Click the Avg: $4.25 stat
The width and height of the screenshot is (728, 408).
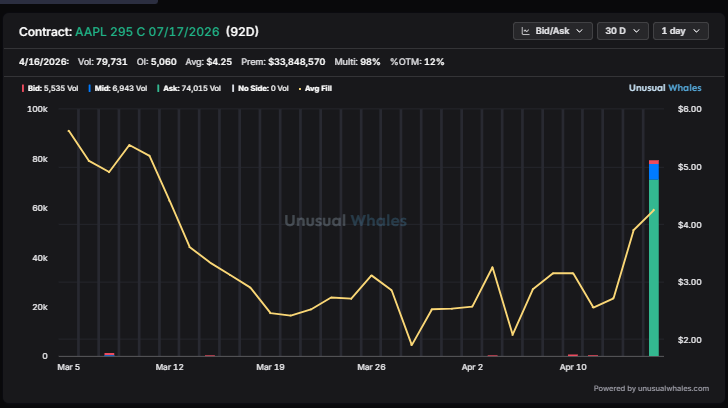tap(208, 62)
